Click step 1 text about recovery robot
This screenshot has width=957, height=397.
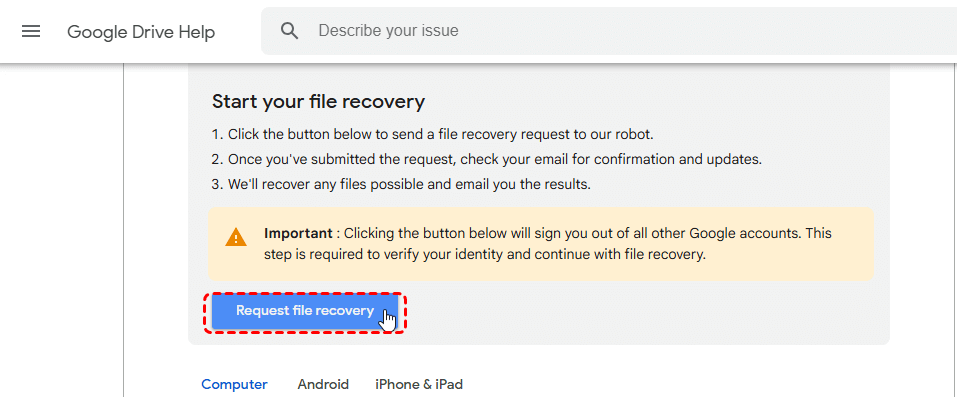[x=433, y=134]
